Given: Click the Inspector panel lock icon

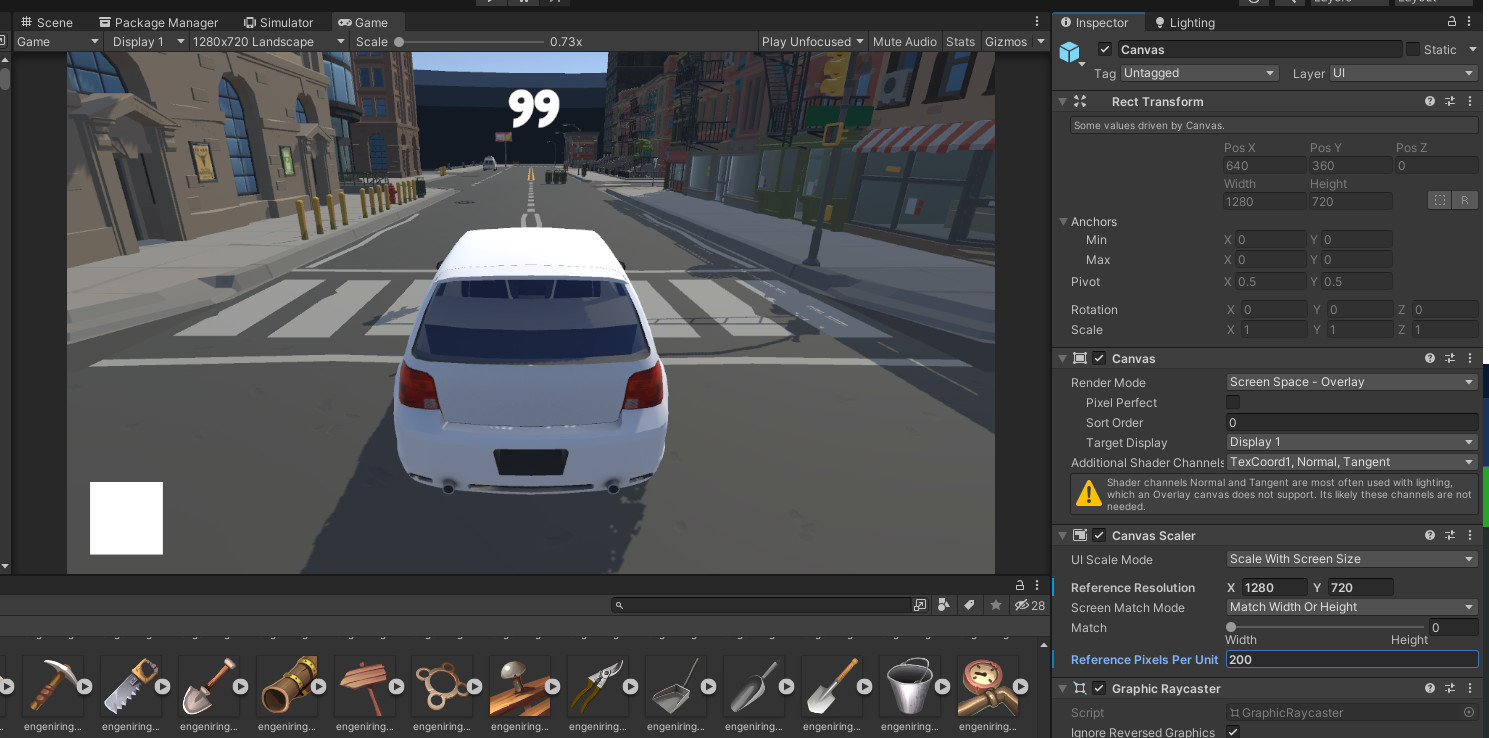Looking at the screenshot, I should coord(1451,22).
